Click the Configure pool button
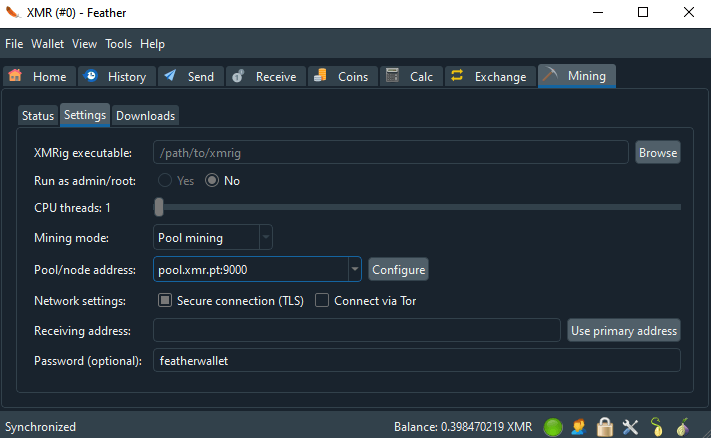Image resolution: width=711 pixels, height=438 pixels. click(399, 270)
